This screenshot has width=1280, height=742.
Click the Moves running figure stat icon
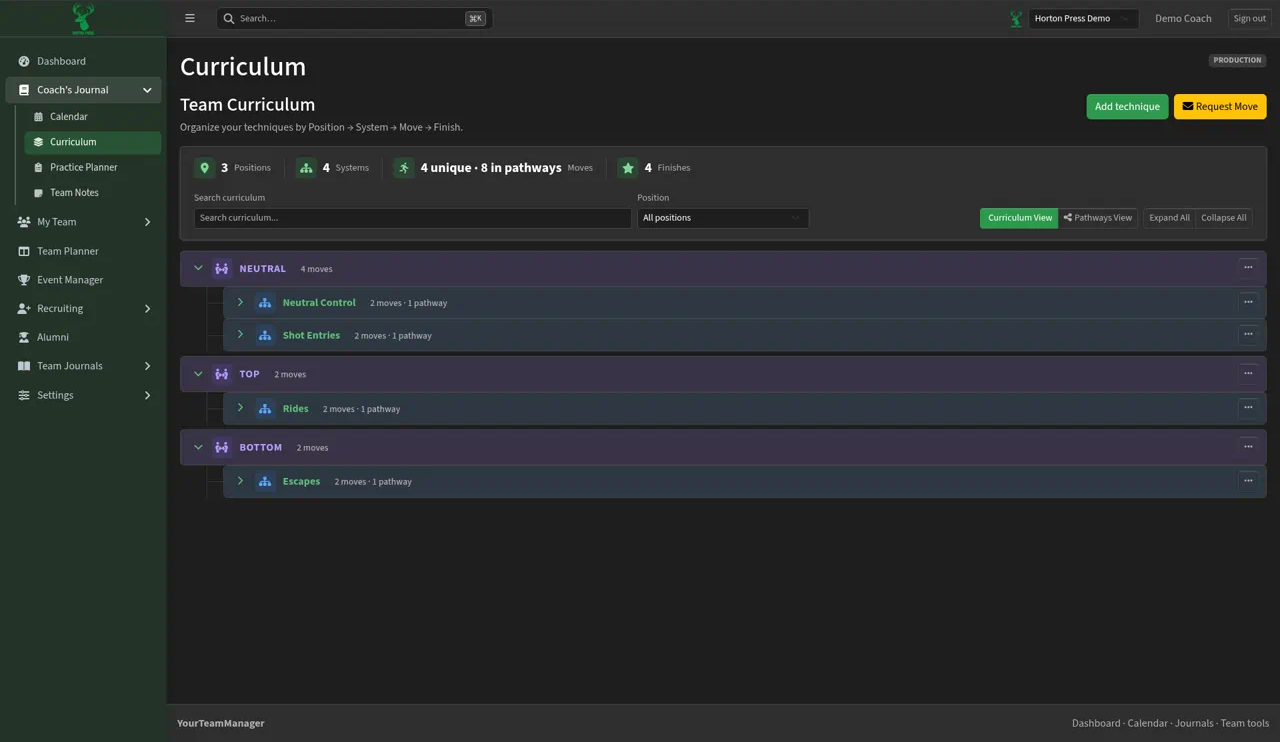click(404, 168)
